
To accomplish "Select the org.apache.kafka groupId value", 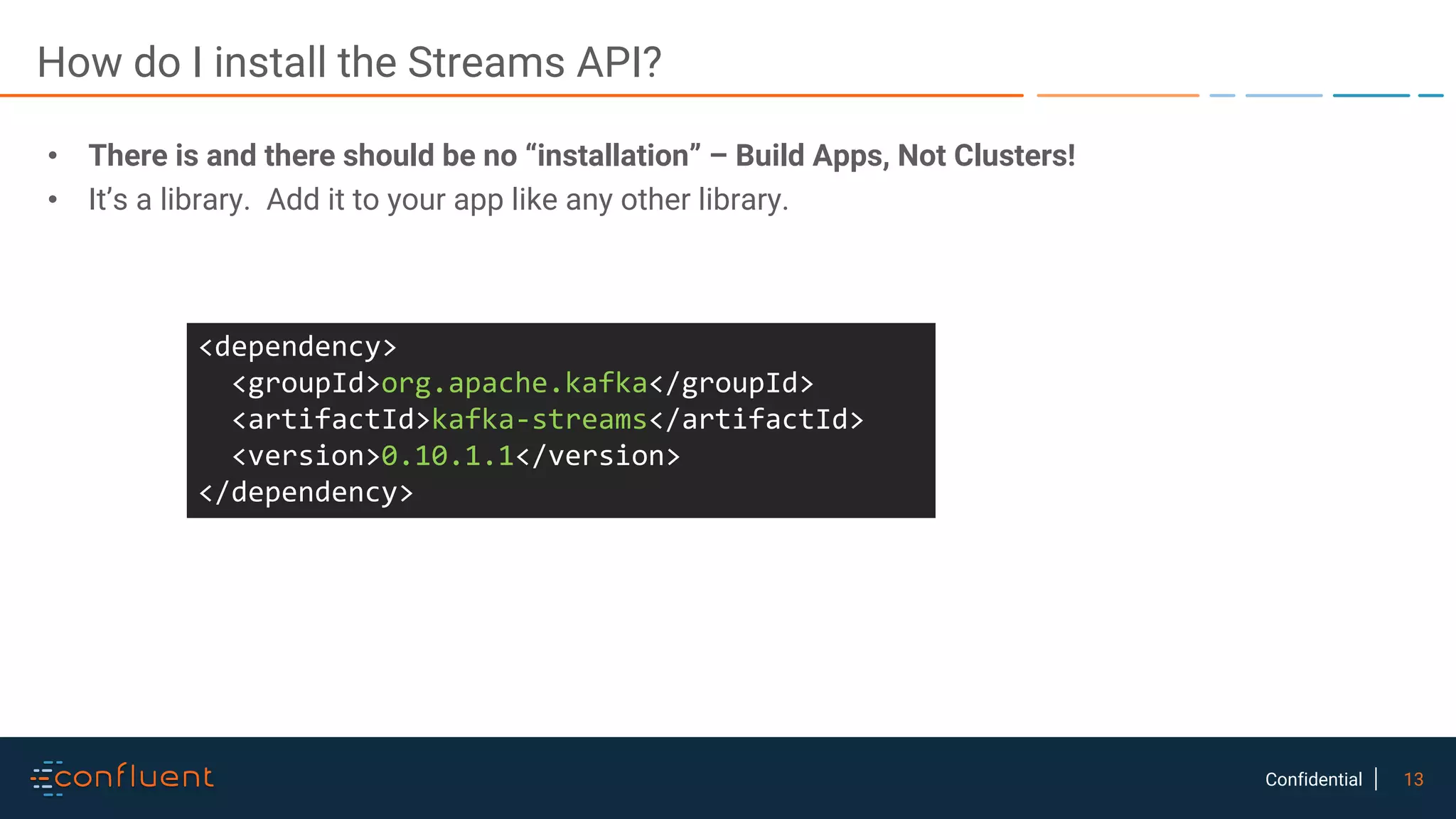I will pos(514,383).
